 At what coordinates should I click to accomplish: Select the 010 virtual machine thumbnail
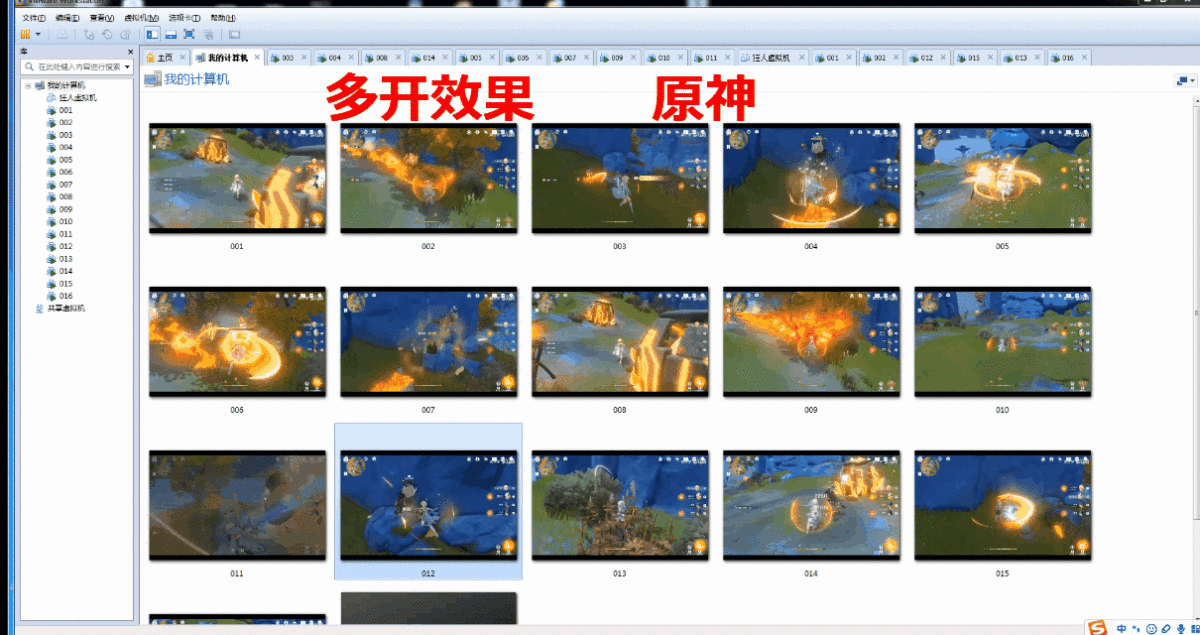pos(1002,342)
